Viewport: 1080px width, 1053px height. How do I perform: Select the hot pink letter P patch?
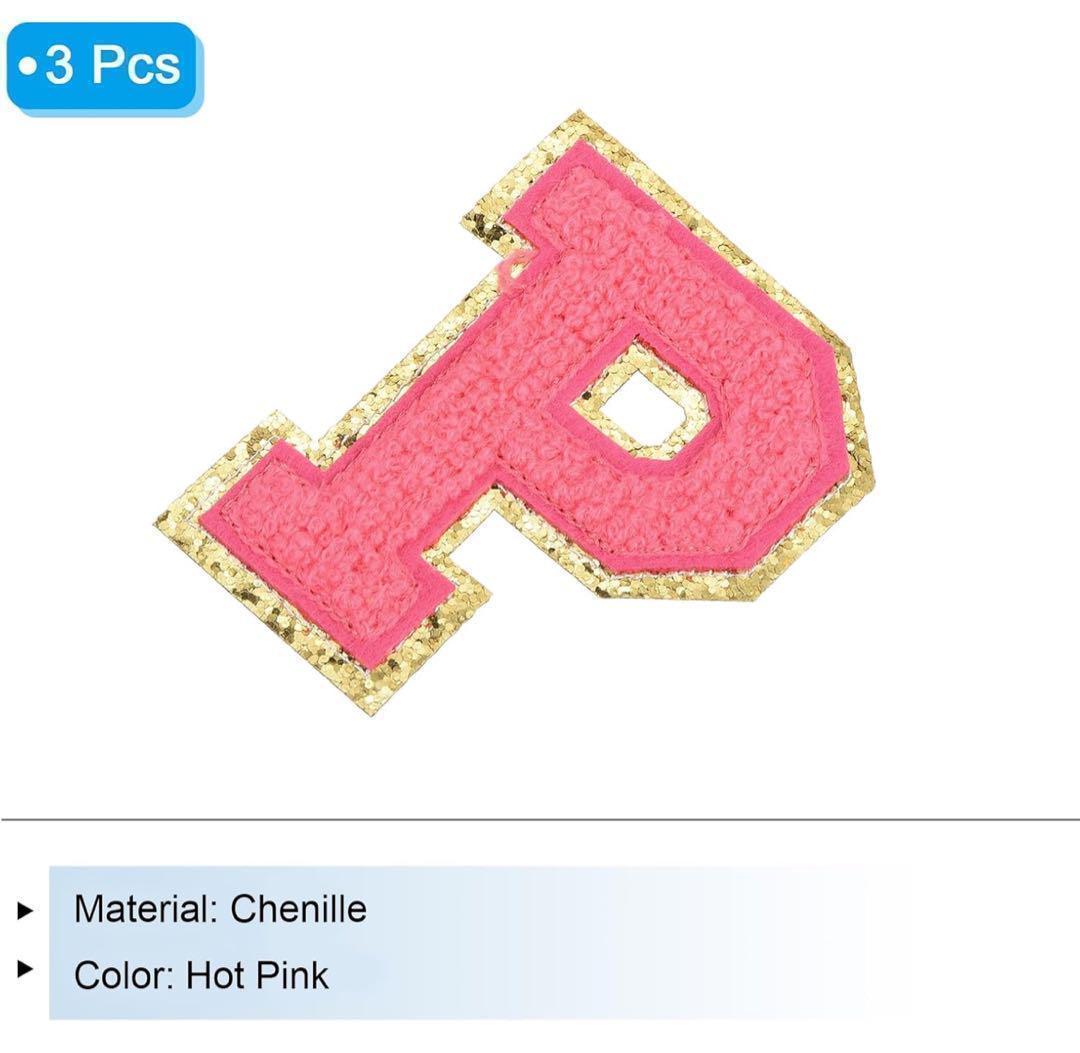coord(515,413)
